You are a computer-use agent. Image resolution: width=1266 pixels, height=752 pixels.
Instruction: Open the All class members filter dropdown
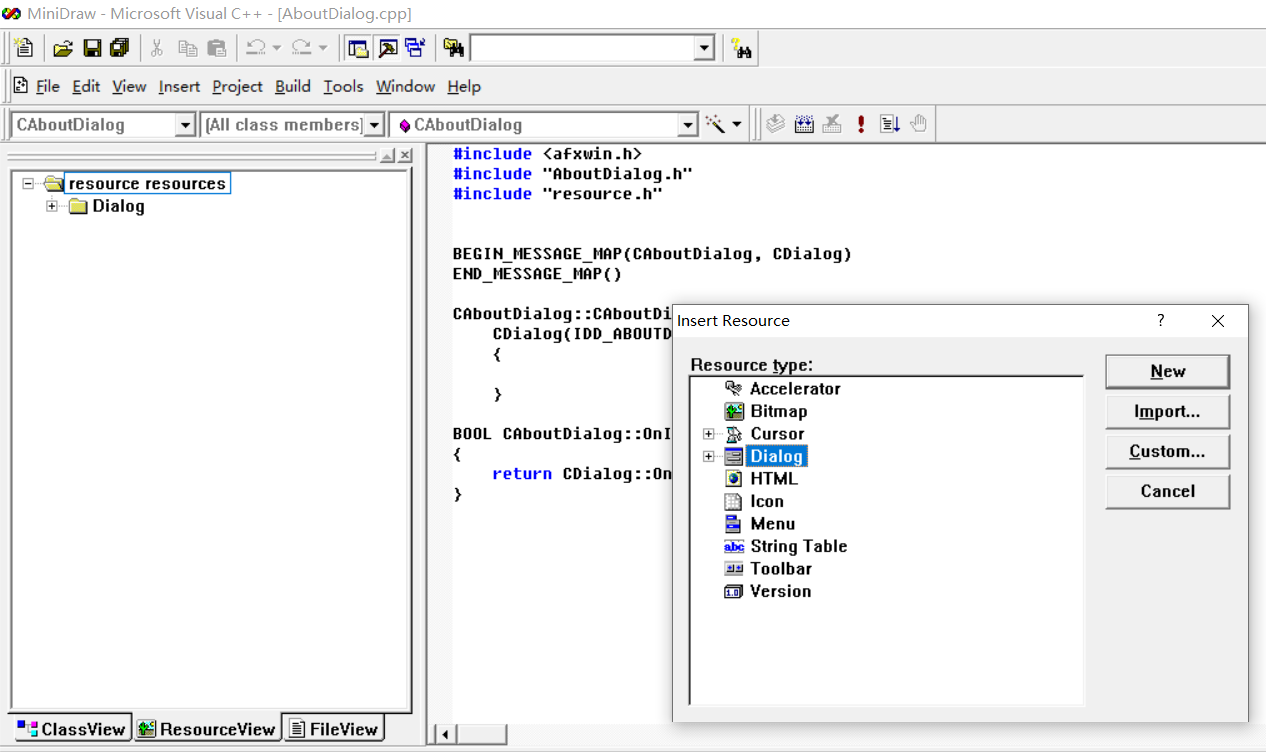pyautogui.click(x=374, y=125)
